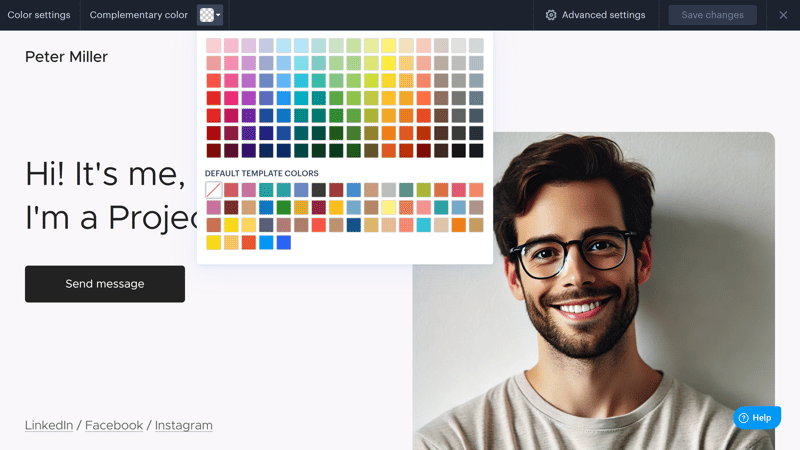Click the Complementary color label
800x450 pixels.
tap(139, 15)
